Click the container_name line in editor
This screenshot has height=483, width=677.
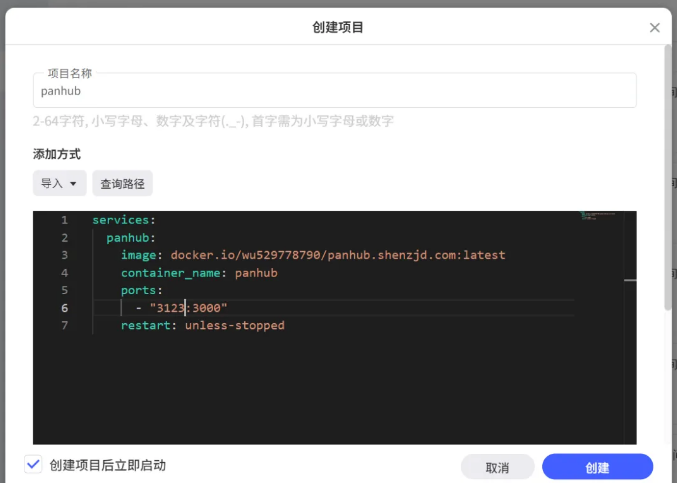click(x=198, y=273)
